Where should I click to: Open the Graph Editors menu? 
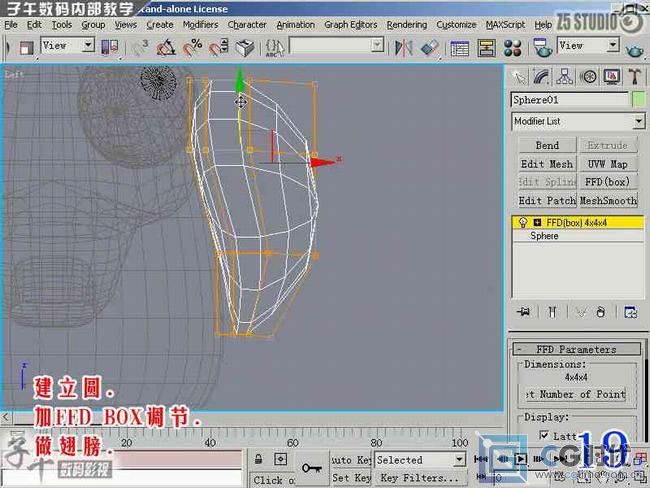(351, 25)
